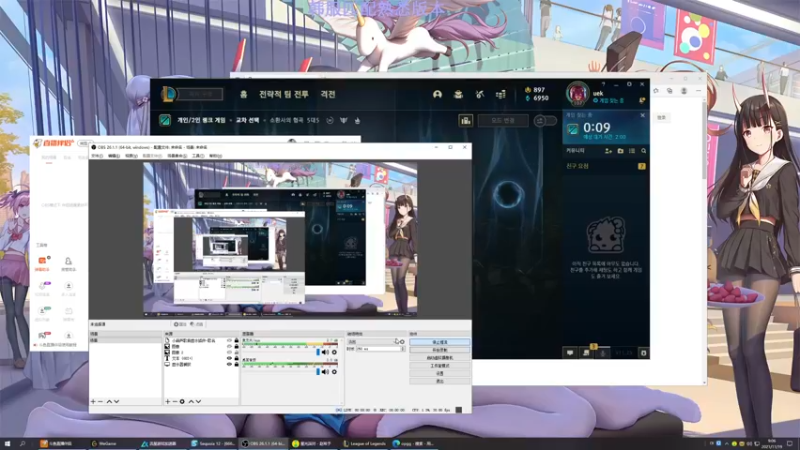This screenshot has height=450, width=800.
Task: Click the new folder icon in social panel
Action: coord(620,151)
